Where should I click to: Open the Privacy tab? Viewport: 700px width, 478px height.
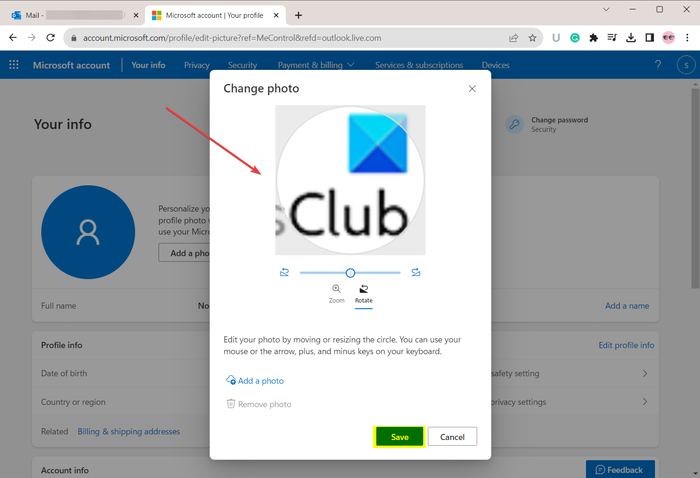pos(196,65)
